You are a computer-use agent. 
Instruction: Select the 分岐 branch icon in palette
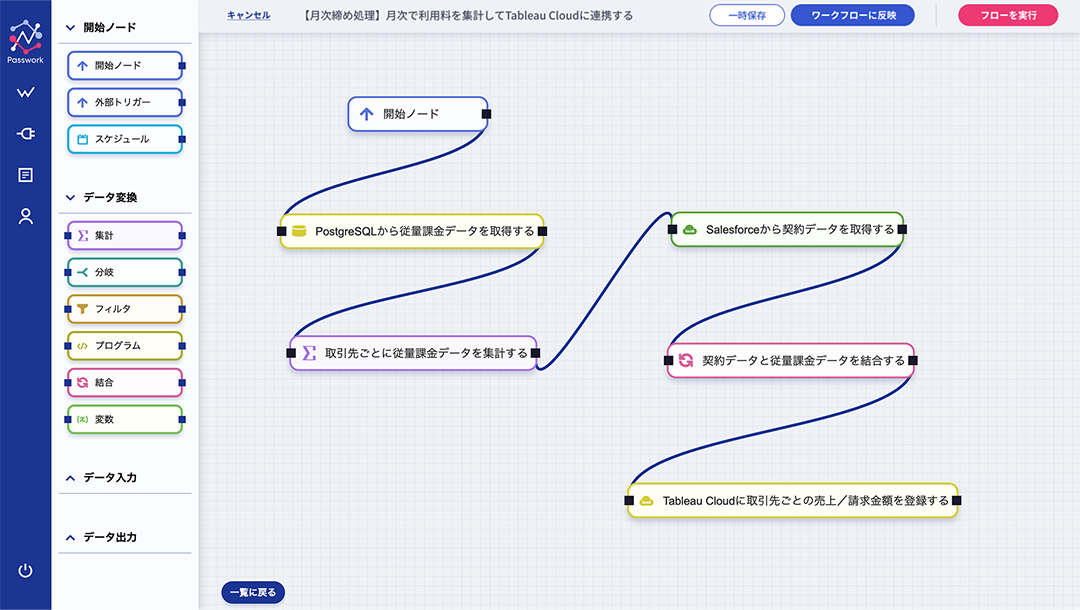click(83, 272)
